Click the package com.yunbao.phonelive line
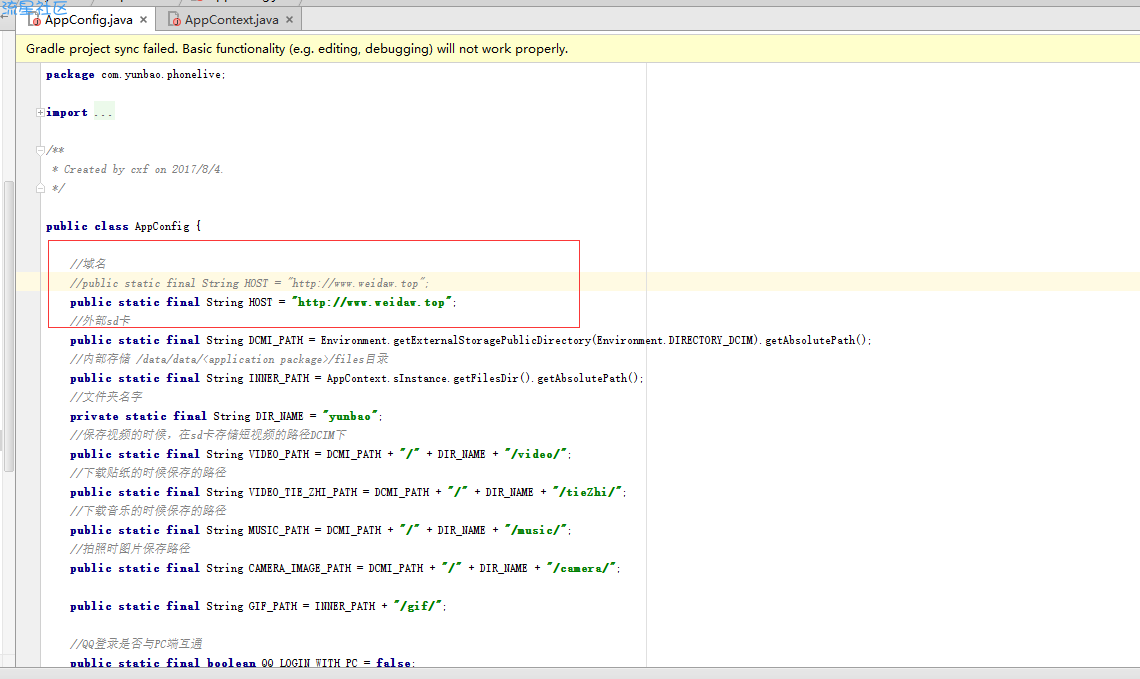 click(x=136, y=74)
